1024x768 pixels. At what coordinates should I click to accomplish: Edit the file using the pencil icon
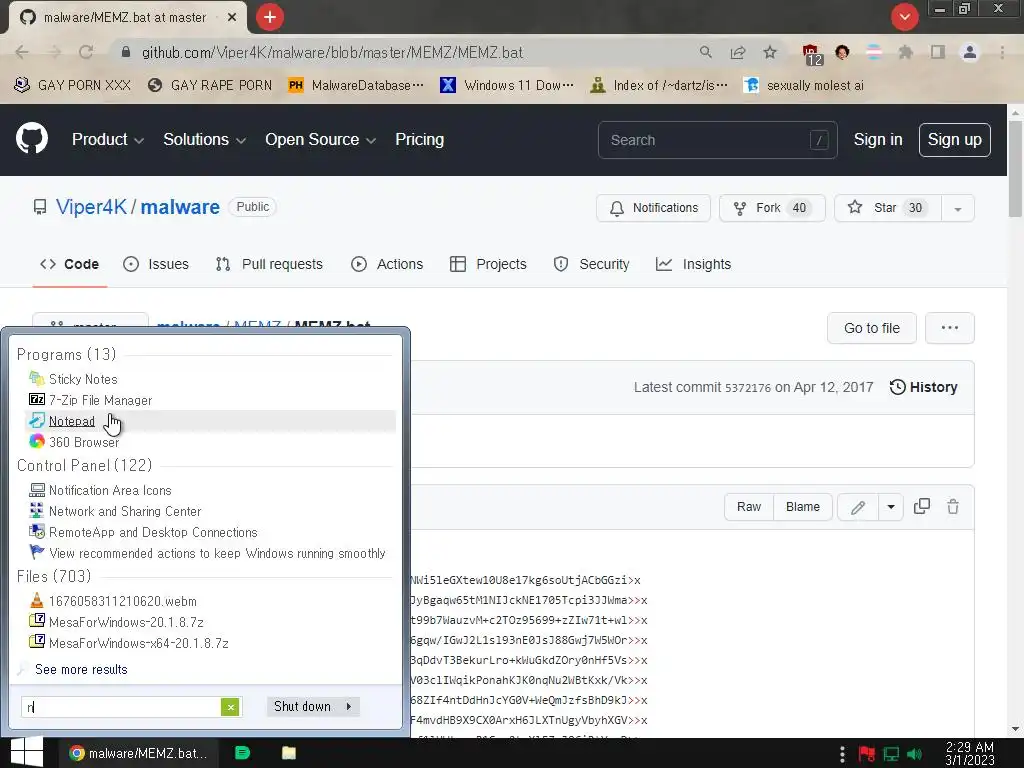[x=858, y=507]
